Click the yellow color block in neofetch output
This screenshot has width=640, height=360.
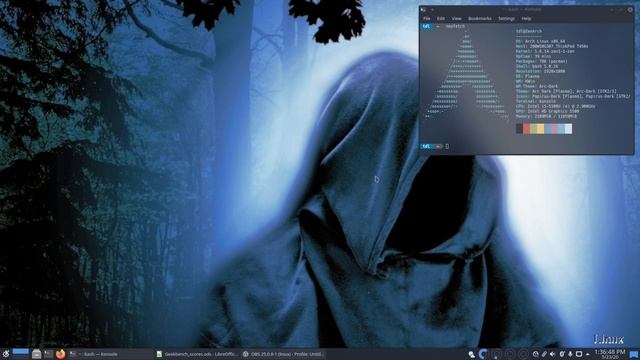pos(540,129)
